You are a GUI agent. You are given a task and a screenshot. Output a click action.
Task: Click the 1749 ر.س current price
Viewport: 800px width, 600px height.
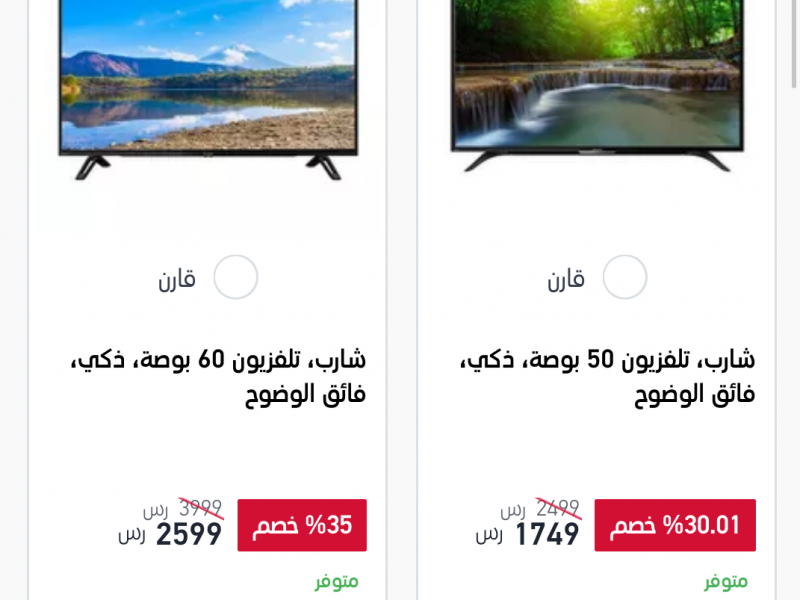point(528,535)
